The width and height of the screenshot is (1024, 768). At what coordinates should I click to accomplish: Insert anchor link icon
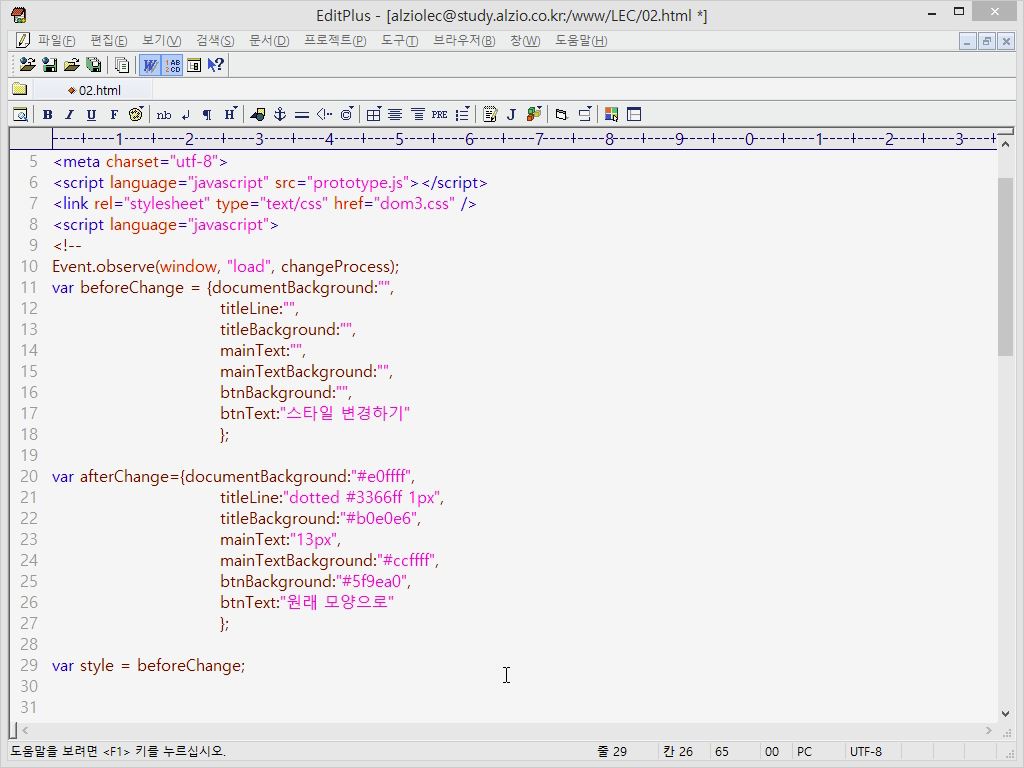click(x=280, y=115)
